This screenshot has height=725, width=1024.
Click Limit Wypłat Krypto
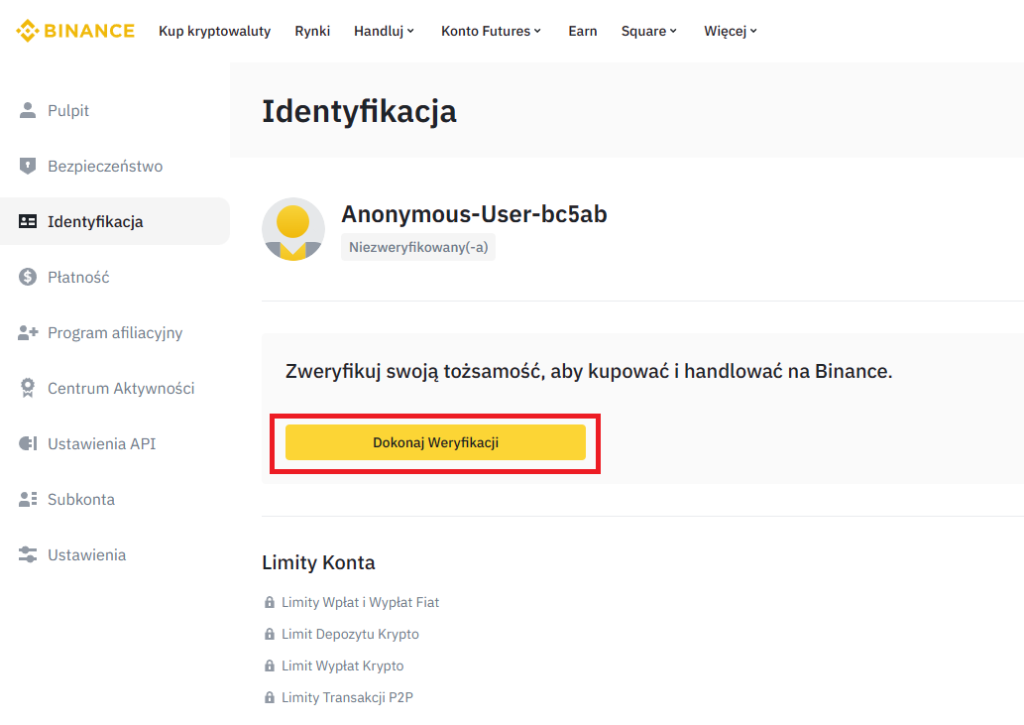coord(342,666)
